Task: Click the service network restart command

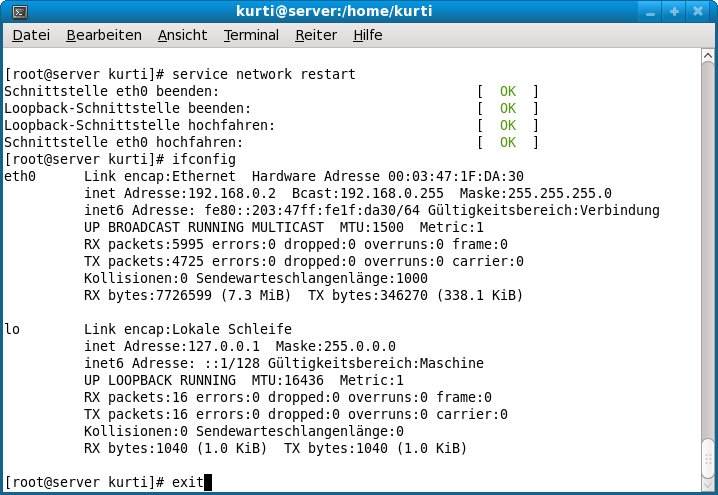Action: (x=264, y=75)
